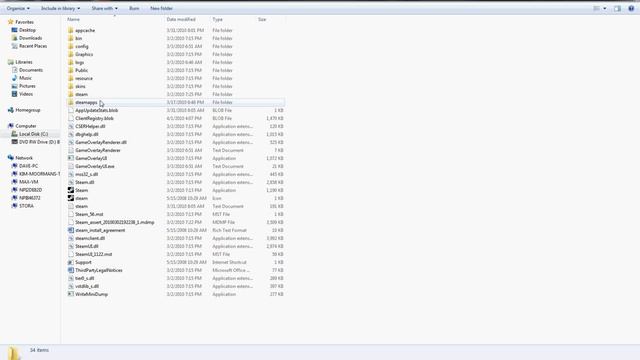Click the Music library icon
The image size is (640, 360).
pyautogui.click(x=15, y=78)
